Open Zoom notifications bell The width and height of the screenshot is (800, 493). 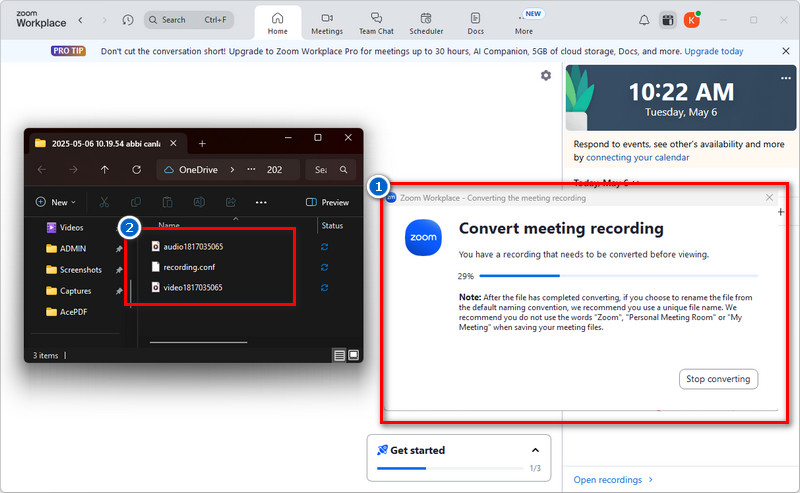click(x=644, y=20)
